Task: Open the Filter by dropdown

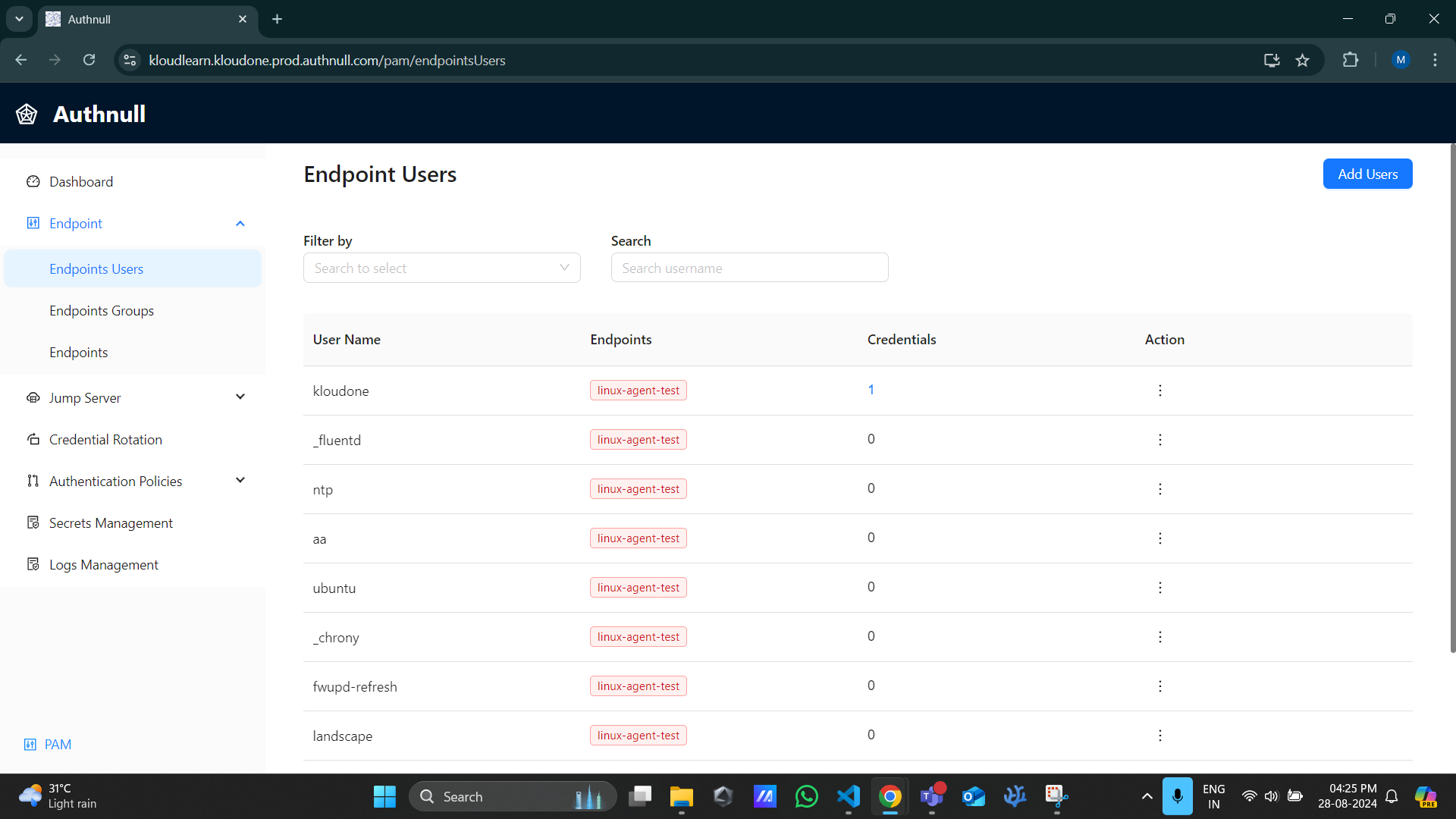Action: [443, 268]
